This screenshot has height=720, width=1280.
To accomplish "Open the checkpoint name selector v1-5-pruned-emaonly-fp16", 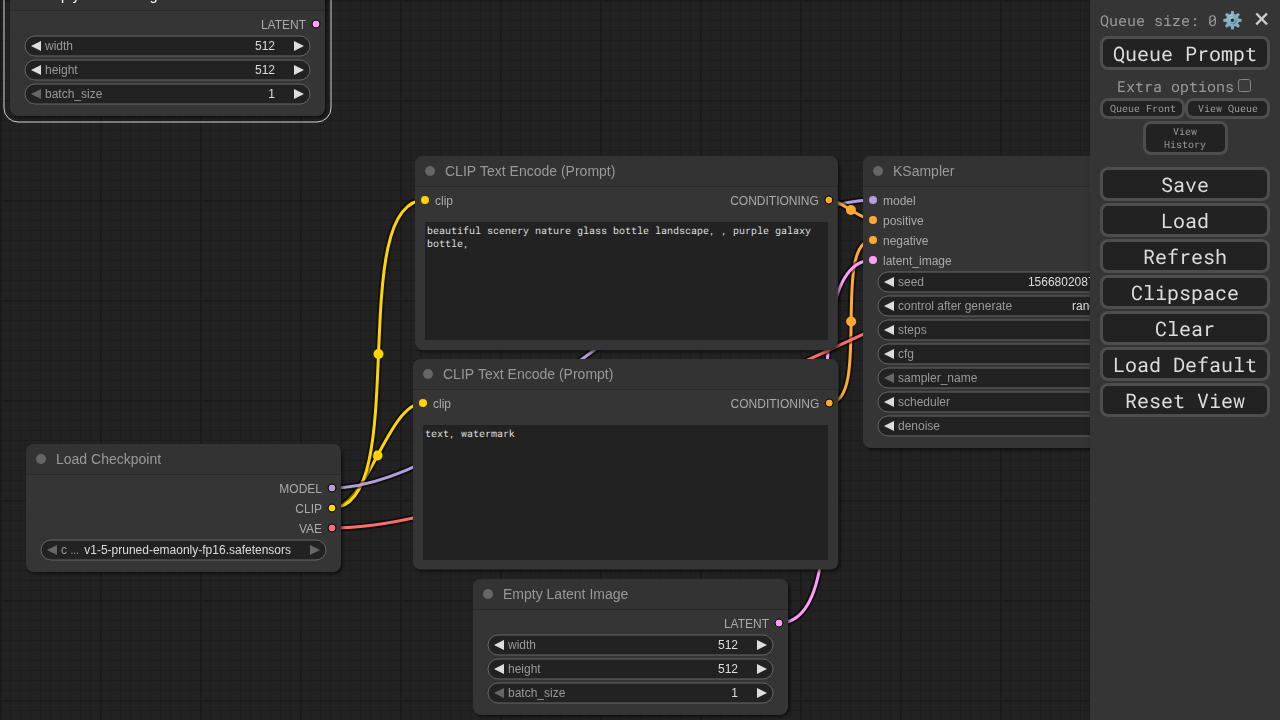I will click(184, 550).
